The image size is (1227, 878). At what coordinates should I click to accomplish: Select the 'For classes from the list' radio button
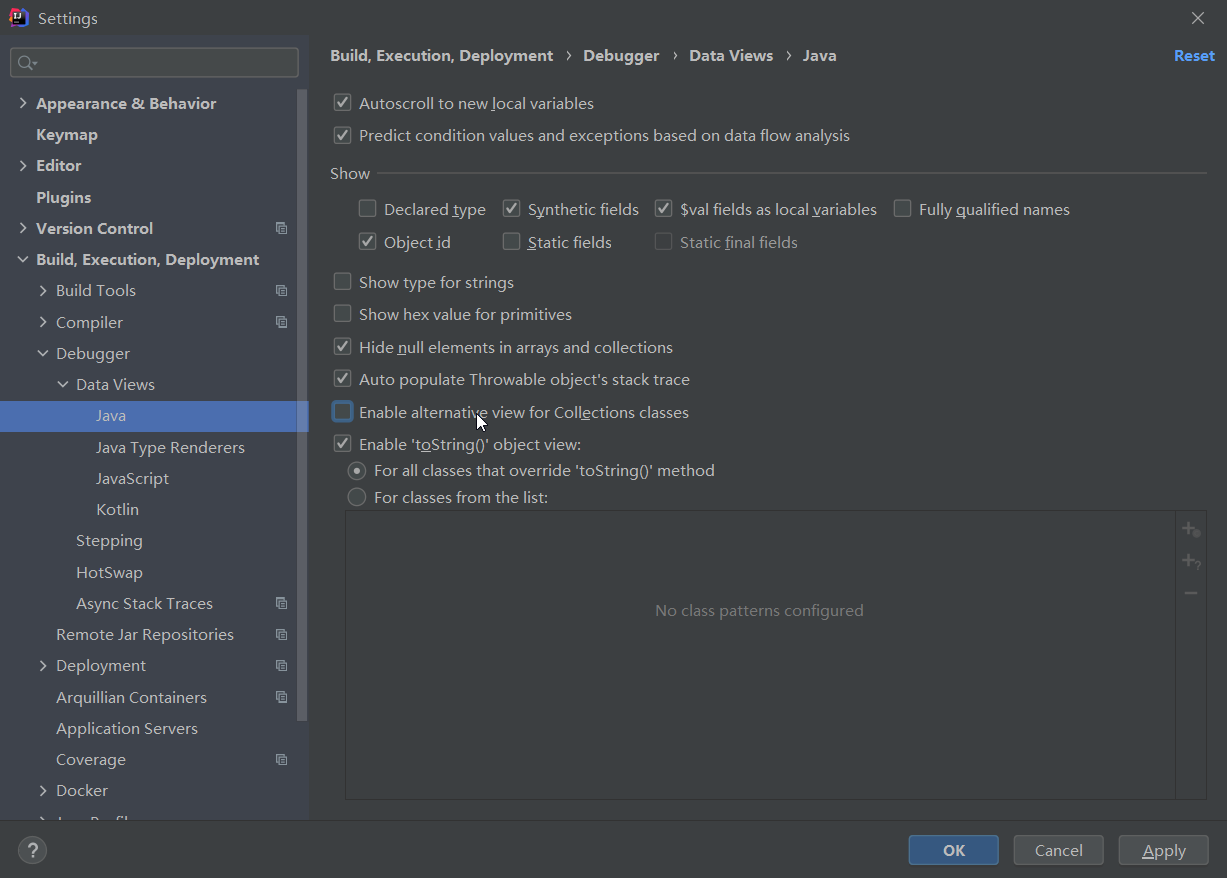point(357,497)
